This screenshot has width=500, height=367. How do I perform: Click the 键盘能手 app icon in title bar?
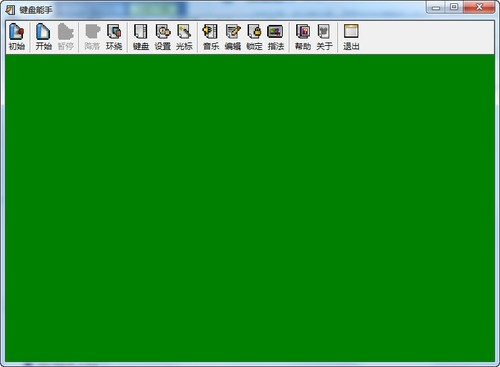pyautogui.click(x=10, y=10)
